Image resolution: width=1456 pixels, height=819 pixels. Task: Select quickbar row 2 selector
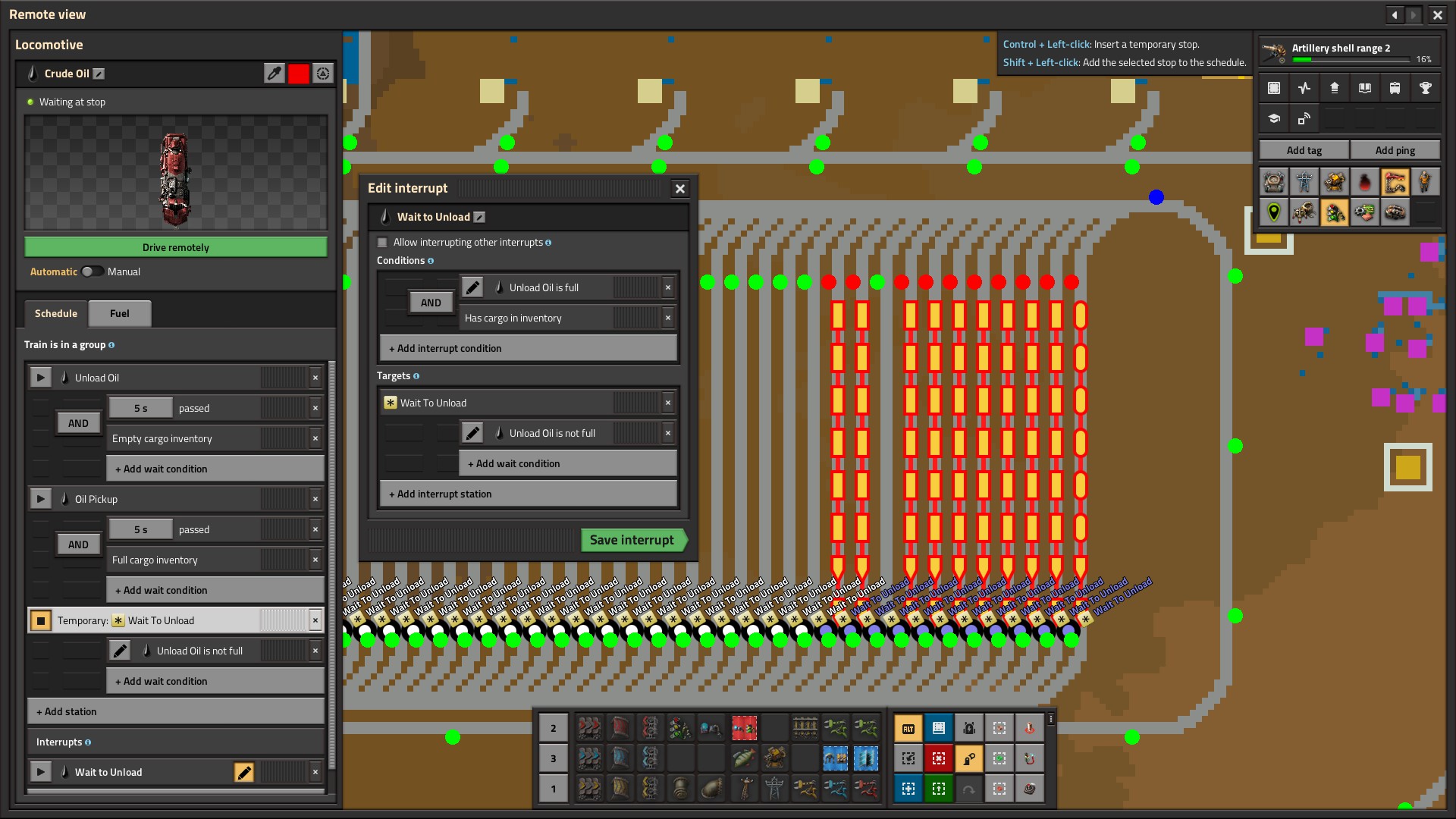pyautogui.click(x=554, y=729)
